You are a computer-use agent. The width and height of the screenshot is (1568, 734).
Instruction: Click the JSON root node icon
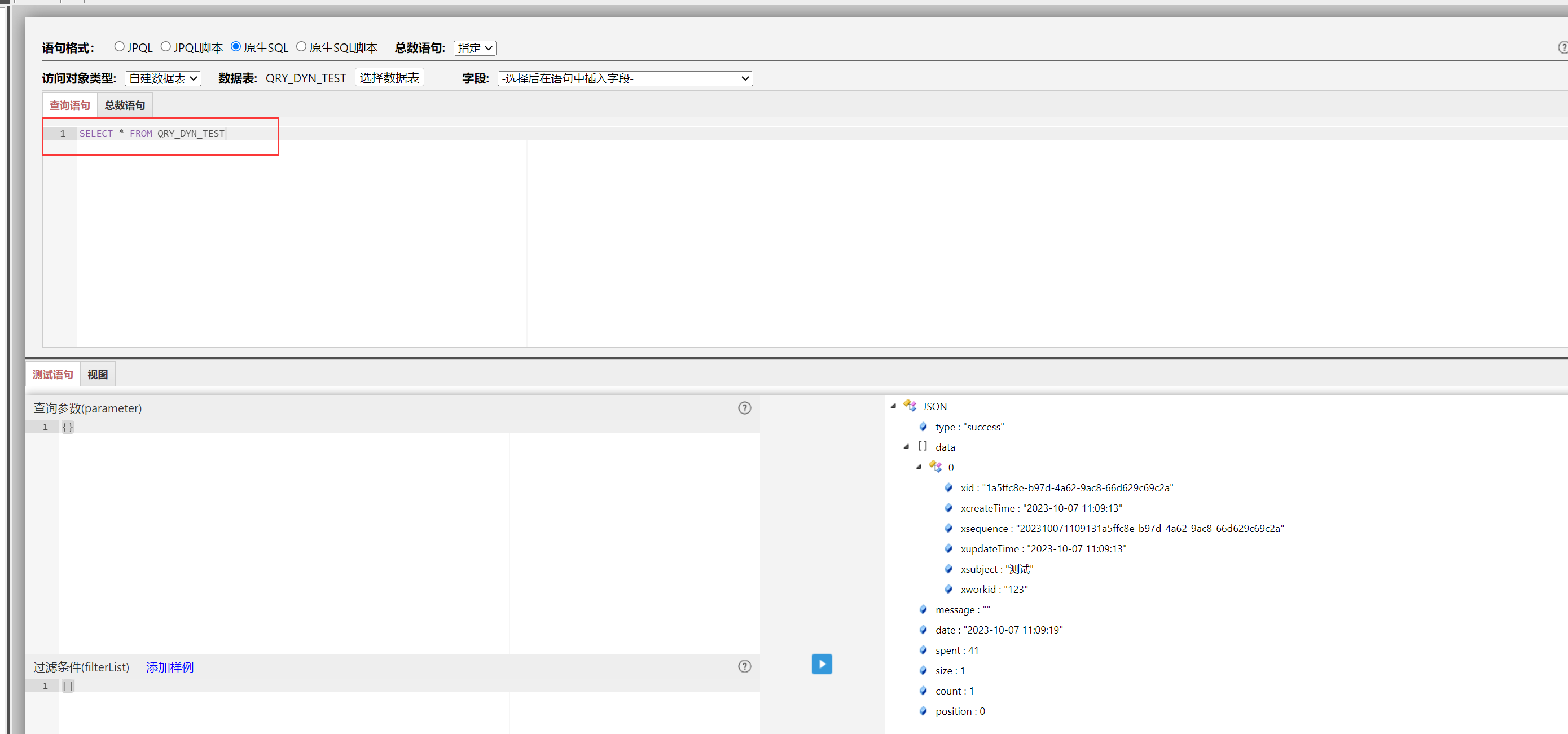click(x=910, y=405)
